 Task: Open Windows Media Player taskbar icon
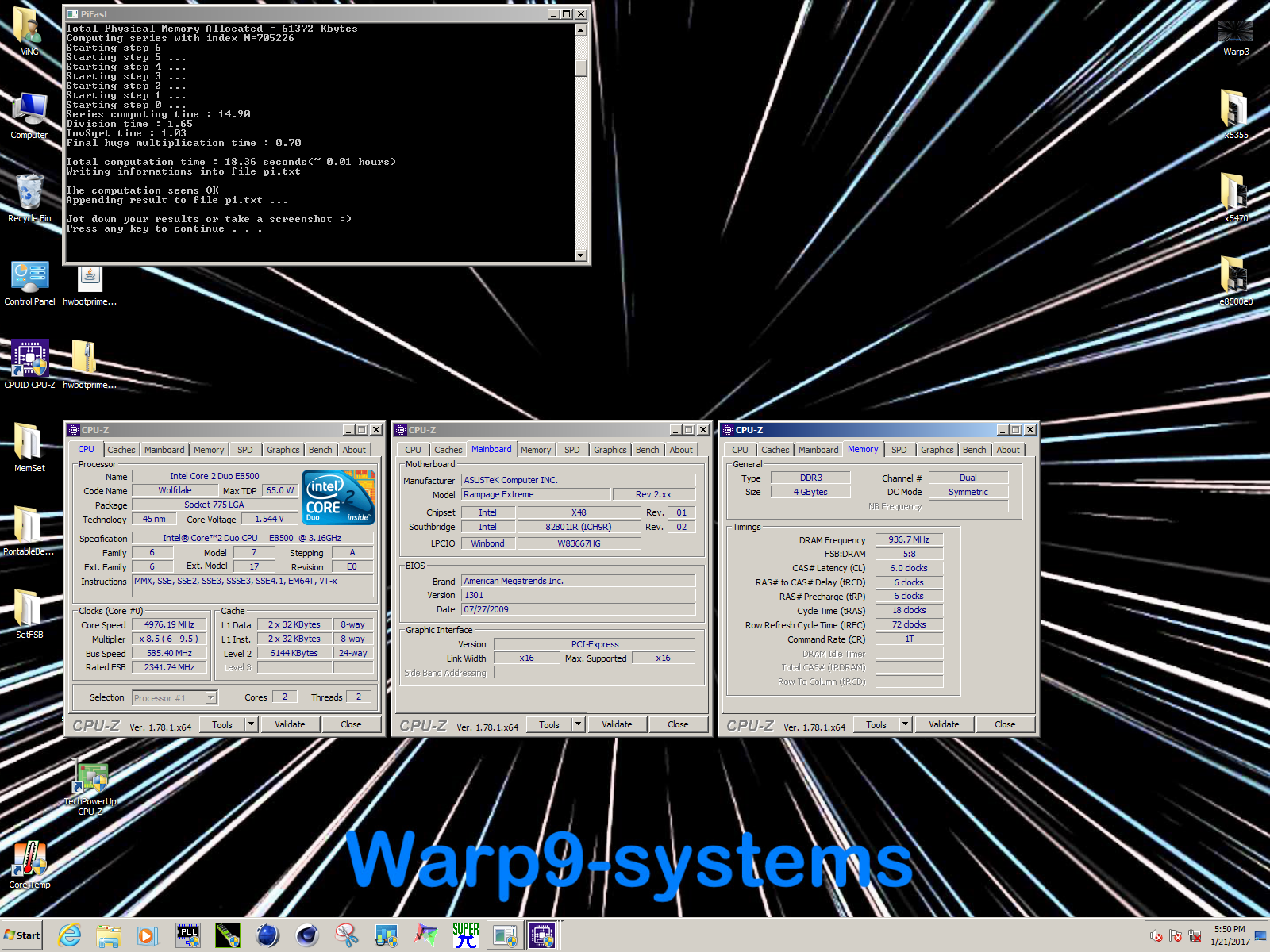point(147,936)
